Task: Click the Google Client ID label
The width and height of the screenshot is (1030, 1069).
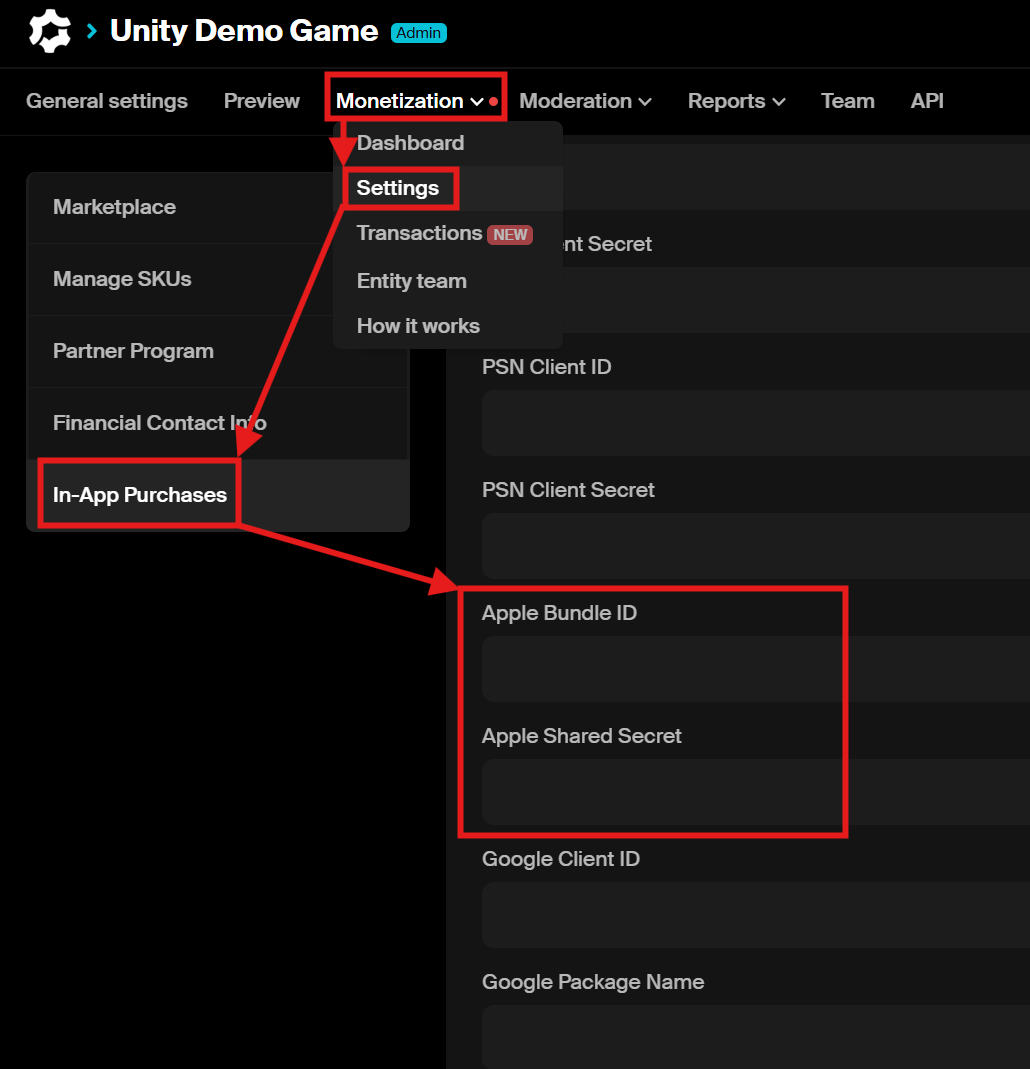Action: (x=561, y=859)
